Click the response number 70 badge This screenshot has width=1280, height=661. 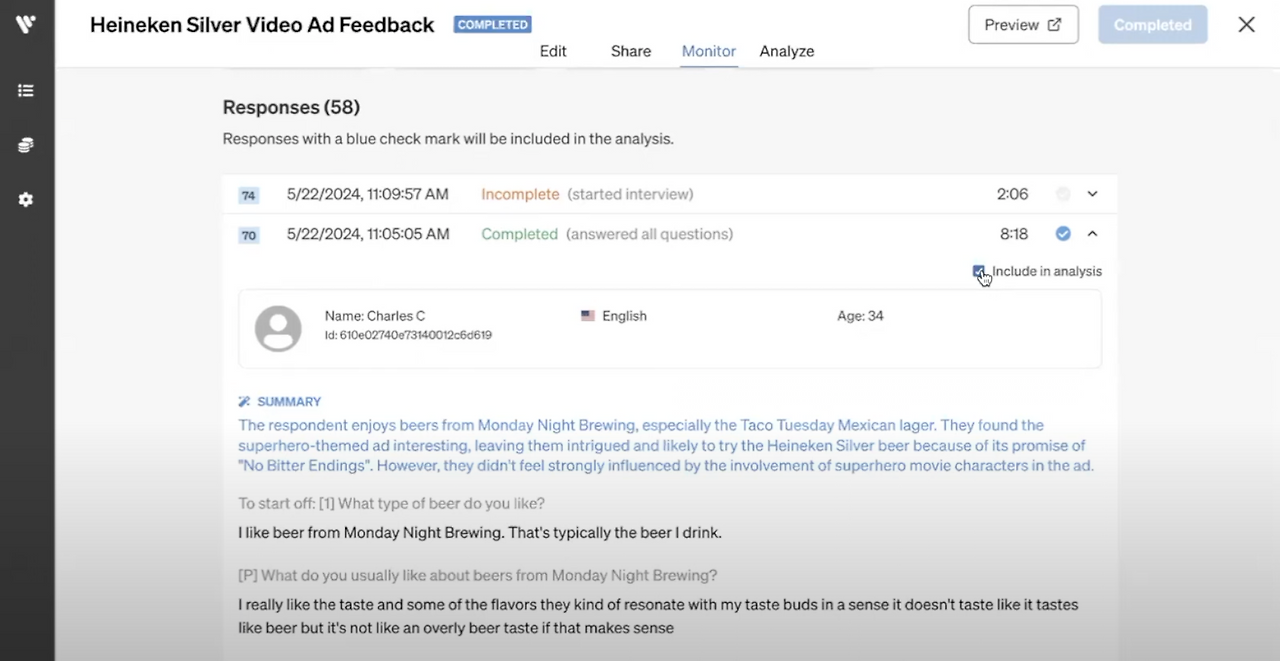[x=249, y=235]
